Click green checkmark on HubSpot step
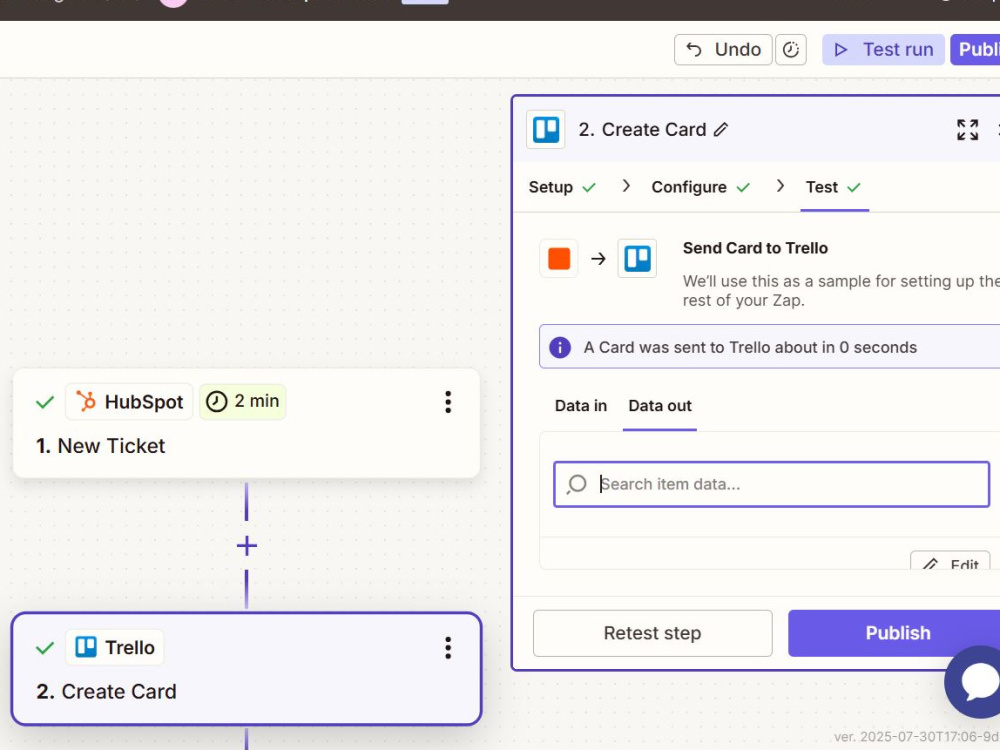 pyautogui.click(x=45, y=402)
